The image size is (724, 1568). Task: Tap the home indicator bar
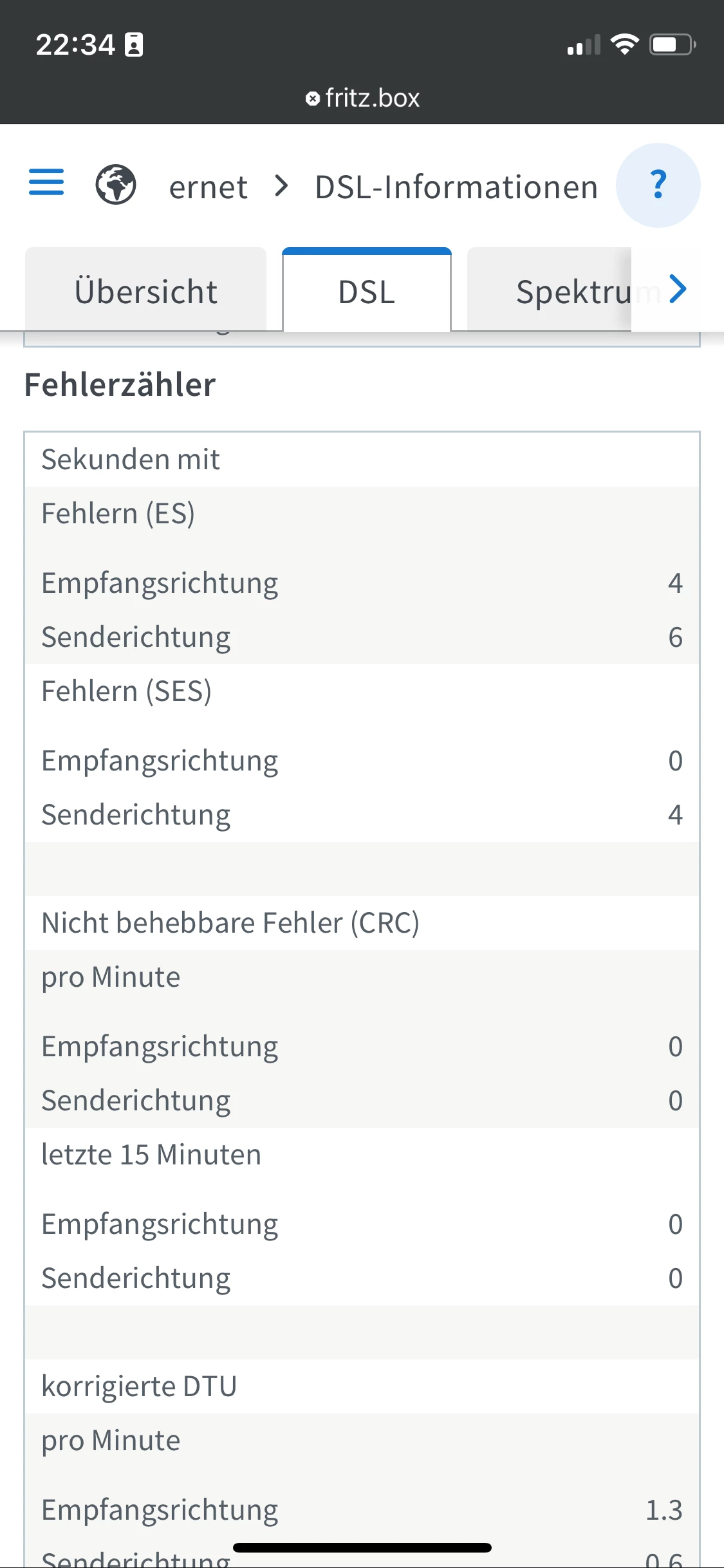362,1547
